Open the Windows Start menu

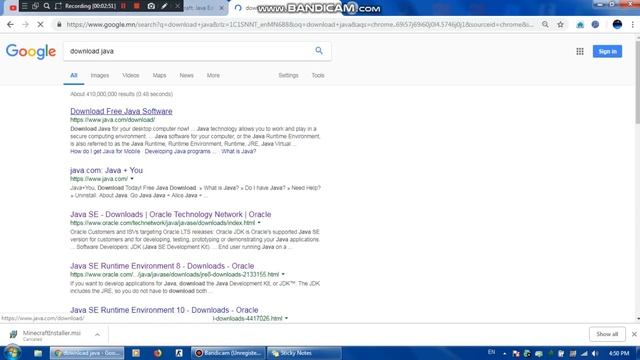click(x=12, y=353)
